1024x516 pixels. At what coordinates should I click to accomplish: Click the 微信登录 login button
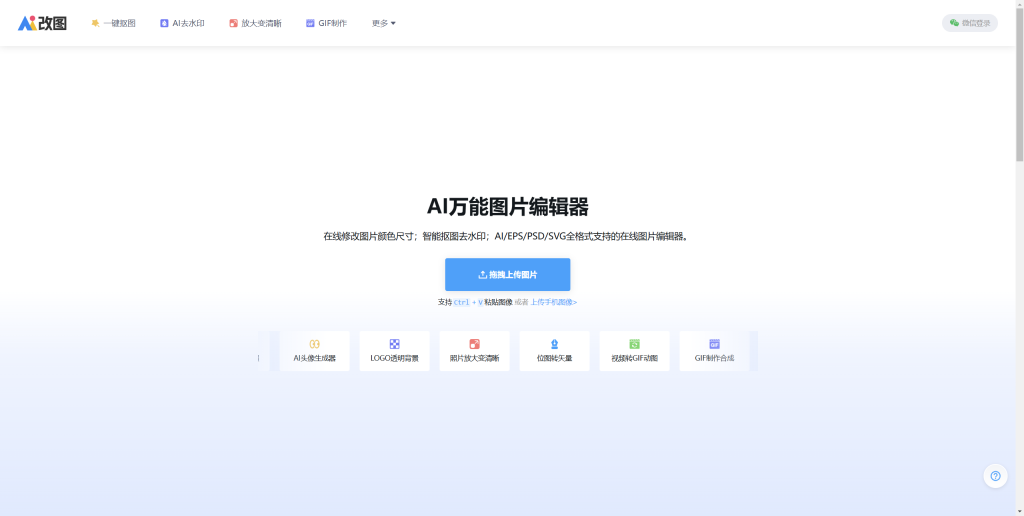point(970,23)
